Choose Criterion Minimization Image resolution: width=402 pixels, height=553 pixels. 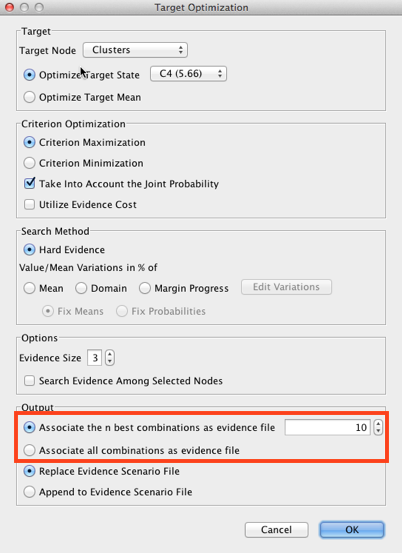29,163
